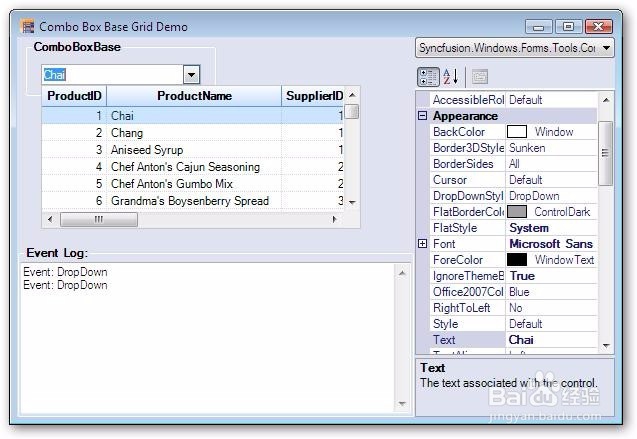Image resolution: width=637 pixels, height=439 pixels.
Task: Minimize the Combo Box Base Grid Demo window
Action: click(539, 27)
